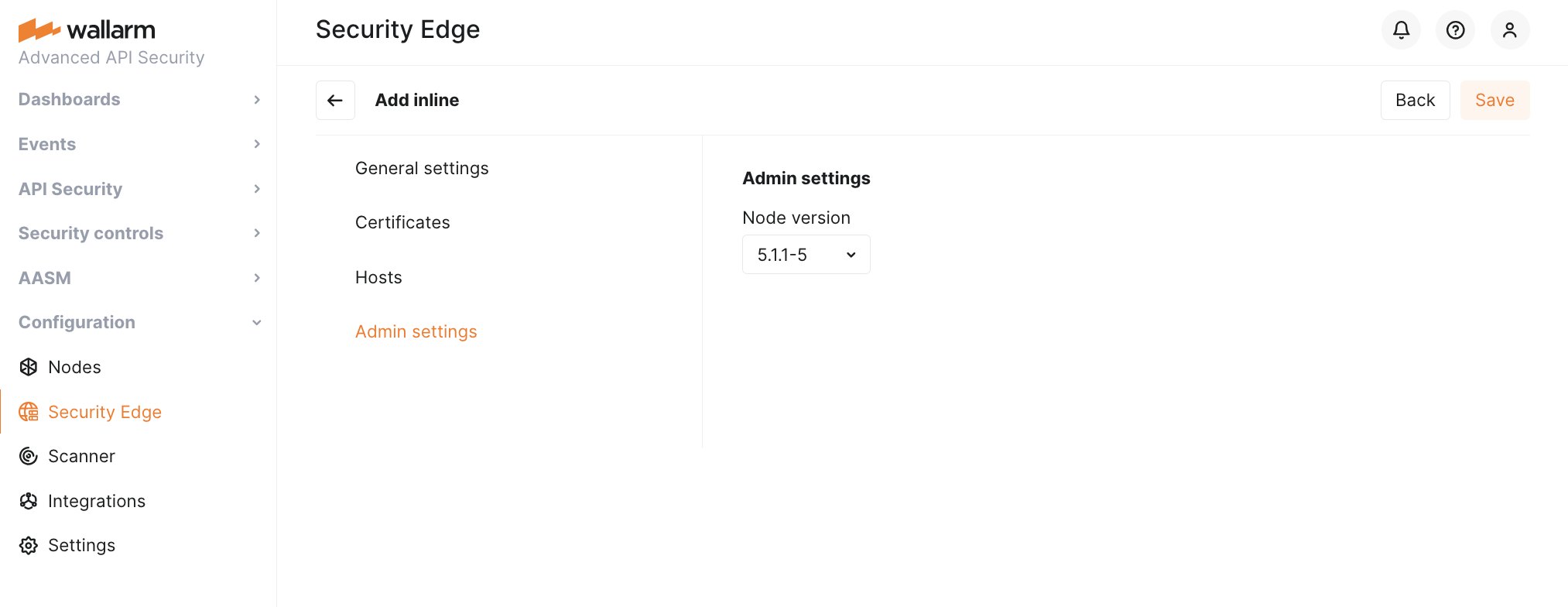Click the Wallarm logo
The height and width of the screenshot is (607, 1568).
87,30
